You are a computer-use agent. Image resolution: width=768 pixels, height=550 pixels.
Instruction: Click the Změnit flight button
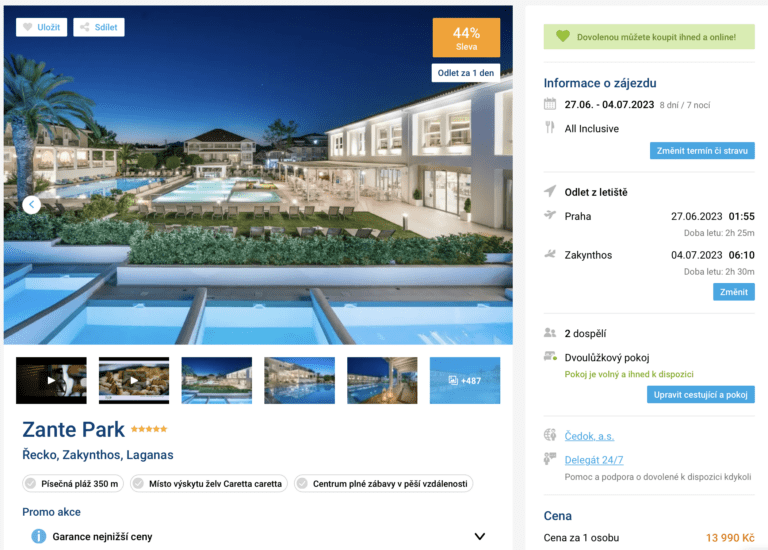click(x=734, y=292)
